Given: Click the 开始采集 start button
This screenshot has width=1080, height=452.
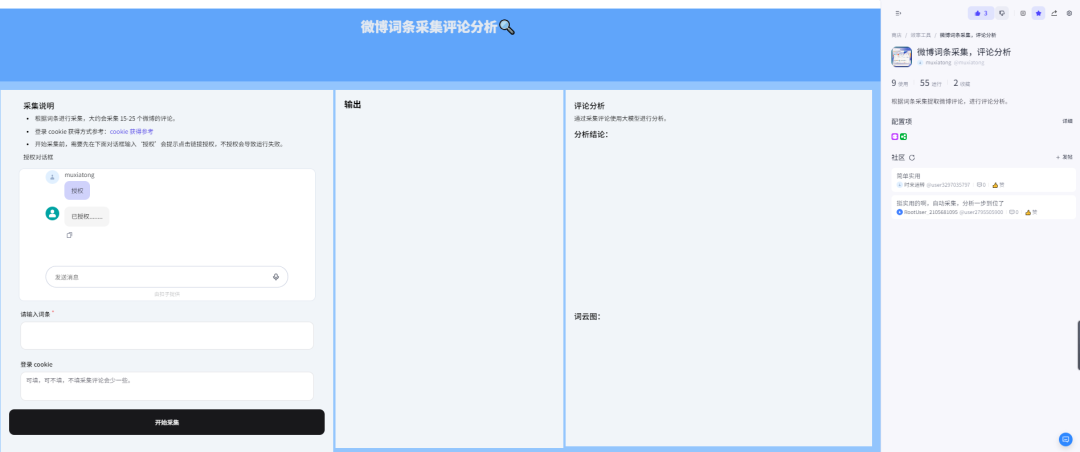Looking at the screenshot, I should (167, 422).
